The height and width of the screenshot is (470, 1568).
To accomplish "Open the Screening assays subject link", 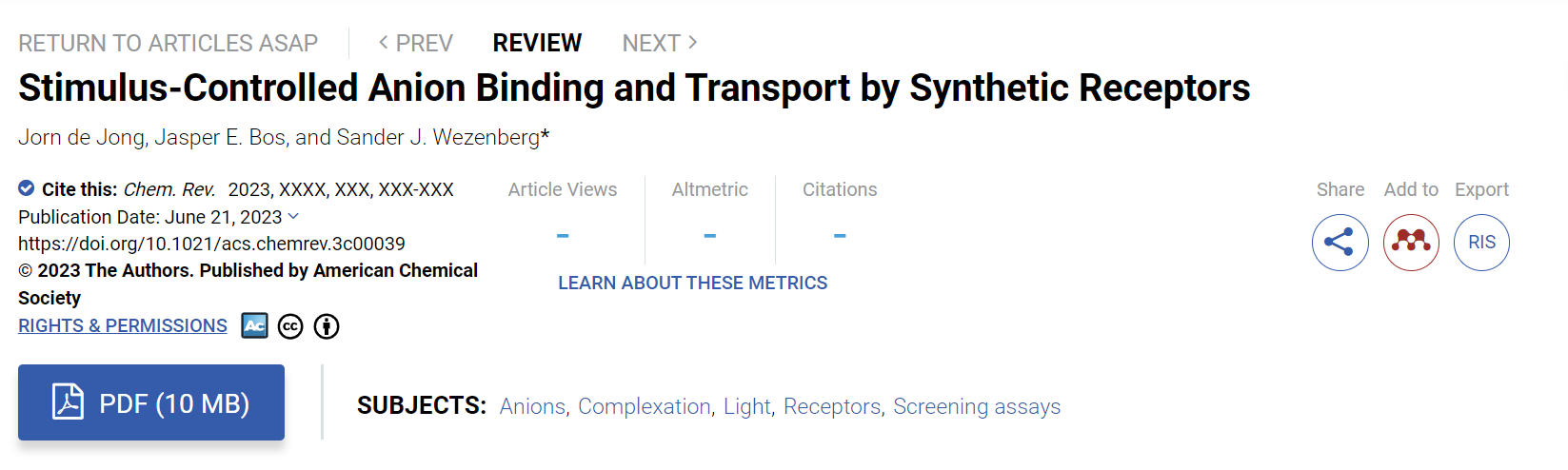I will click(977, 406).
